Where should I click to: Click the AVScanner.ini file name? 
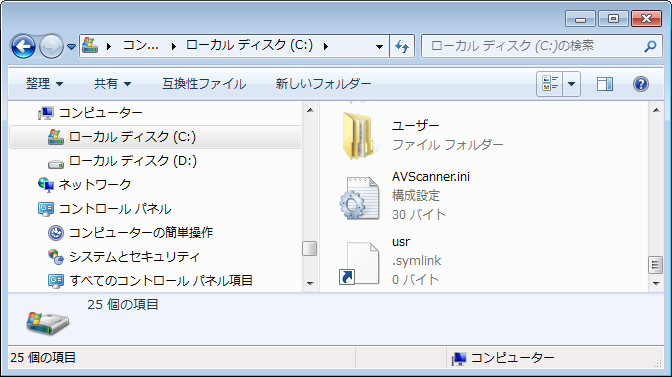coord(431,177)
